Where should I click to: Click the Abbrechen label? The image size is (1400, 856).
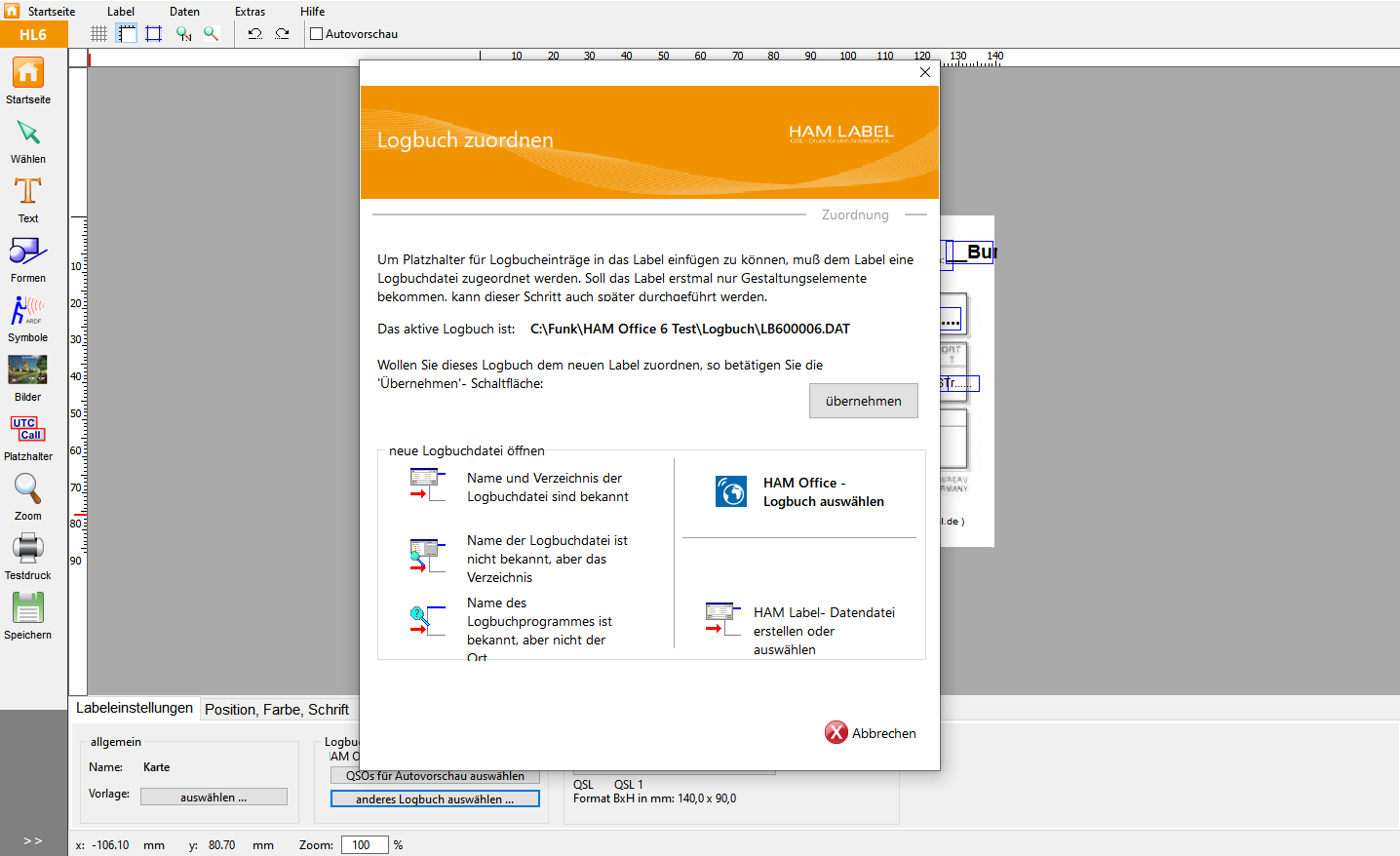tap(884, 733)
